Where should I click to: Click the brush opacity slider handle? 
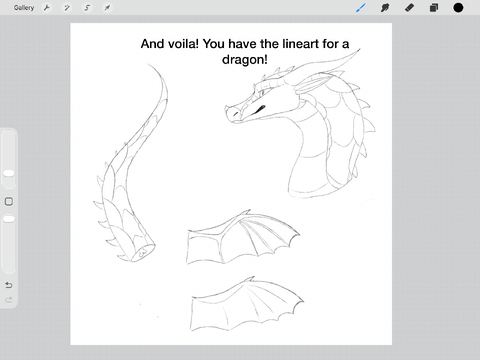pos(9,219)
